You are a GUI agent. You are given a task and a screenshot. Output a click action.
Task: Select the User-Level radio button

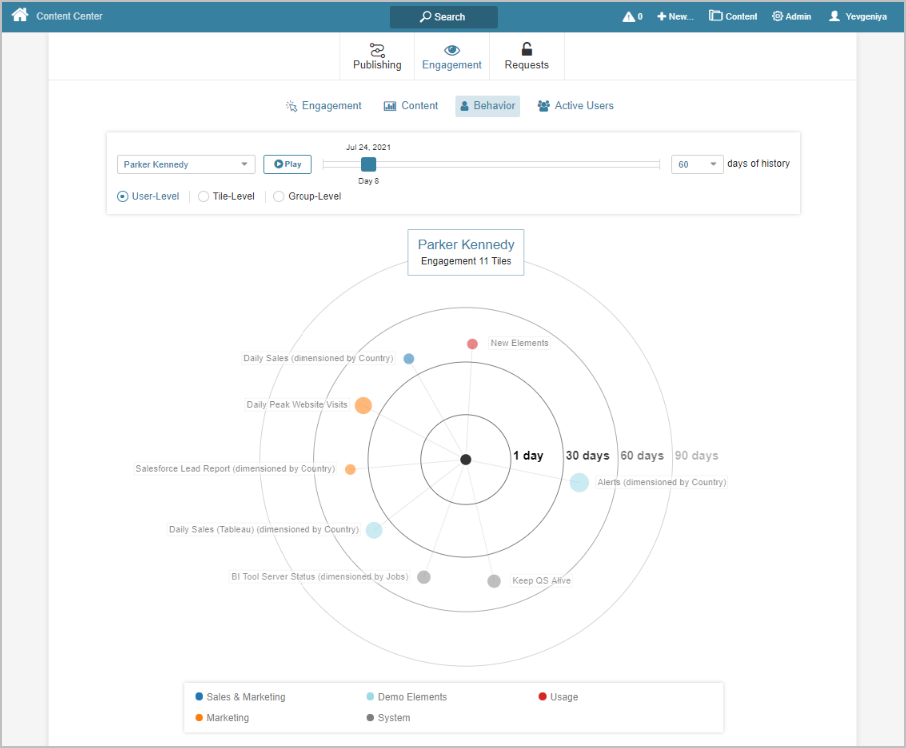pyautogui.click(x=123, y=197)
